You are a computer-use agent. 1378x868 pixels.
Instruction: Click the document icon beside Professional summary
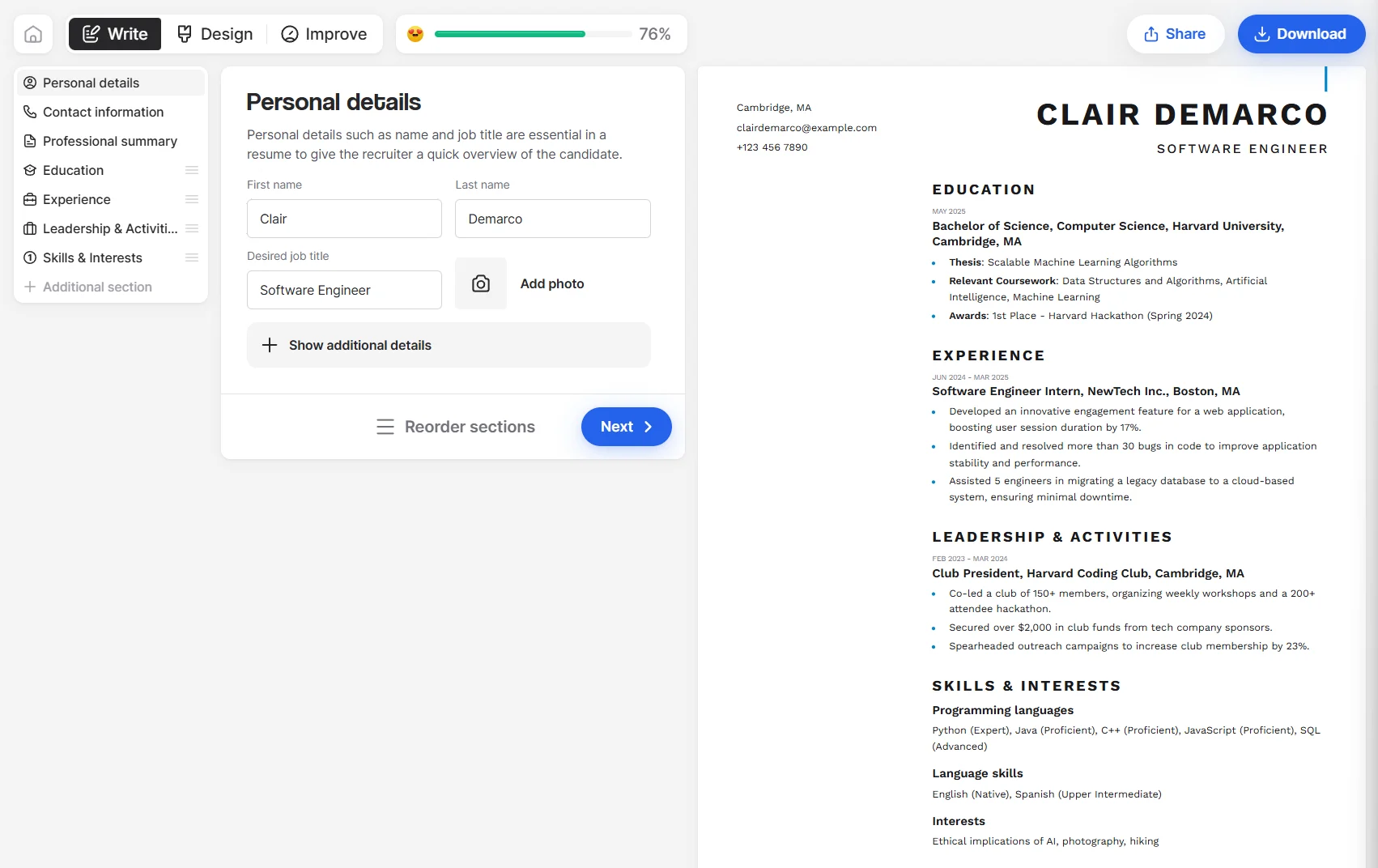point(29,141)
